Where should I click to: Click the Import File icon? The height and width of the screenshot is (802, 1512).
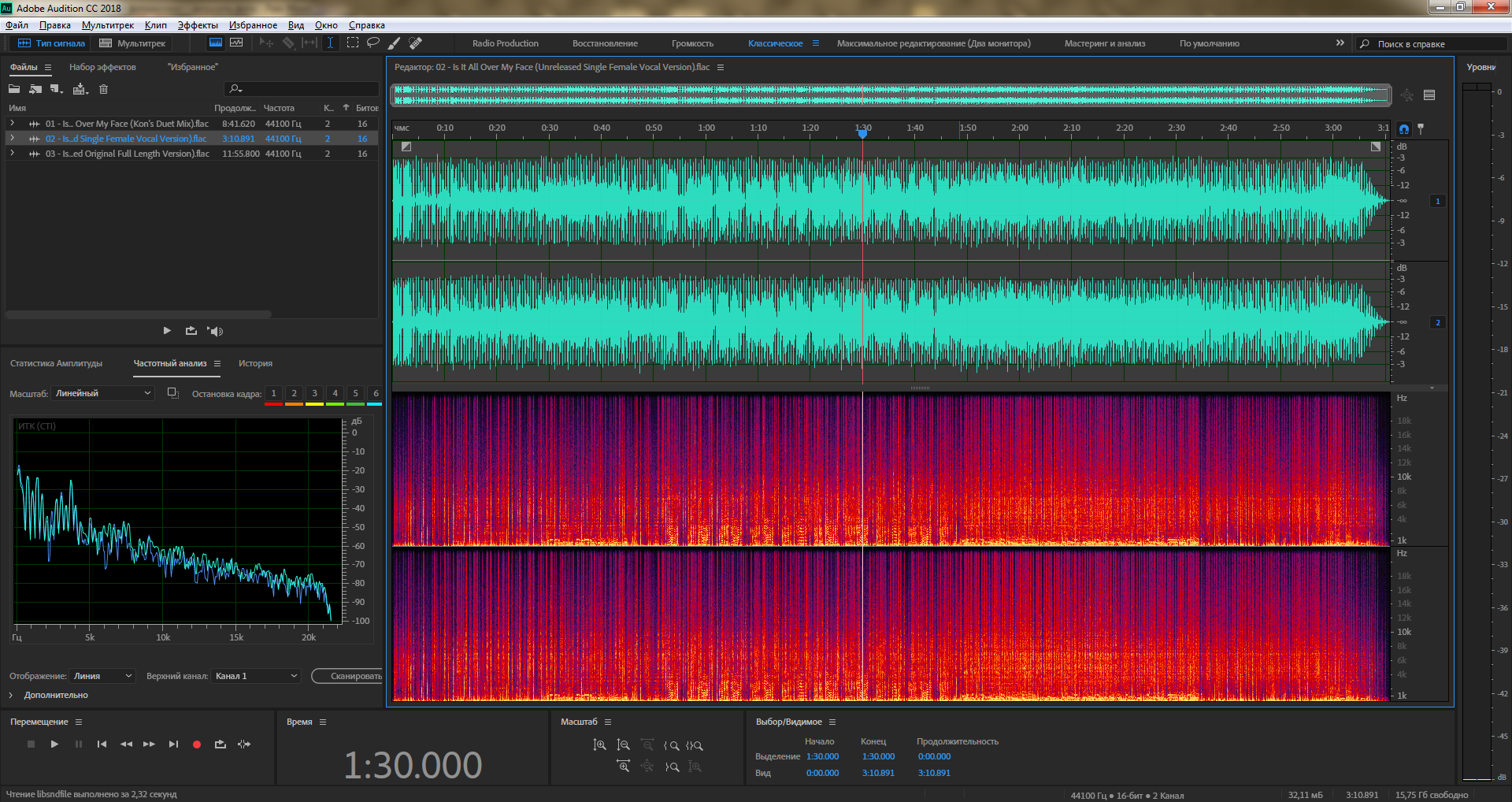click(35, 89)
